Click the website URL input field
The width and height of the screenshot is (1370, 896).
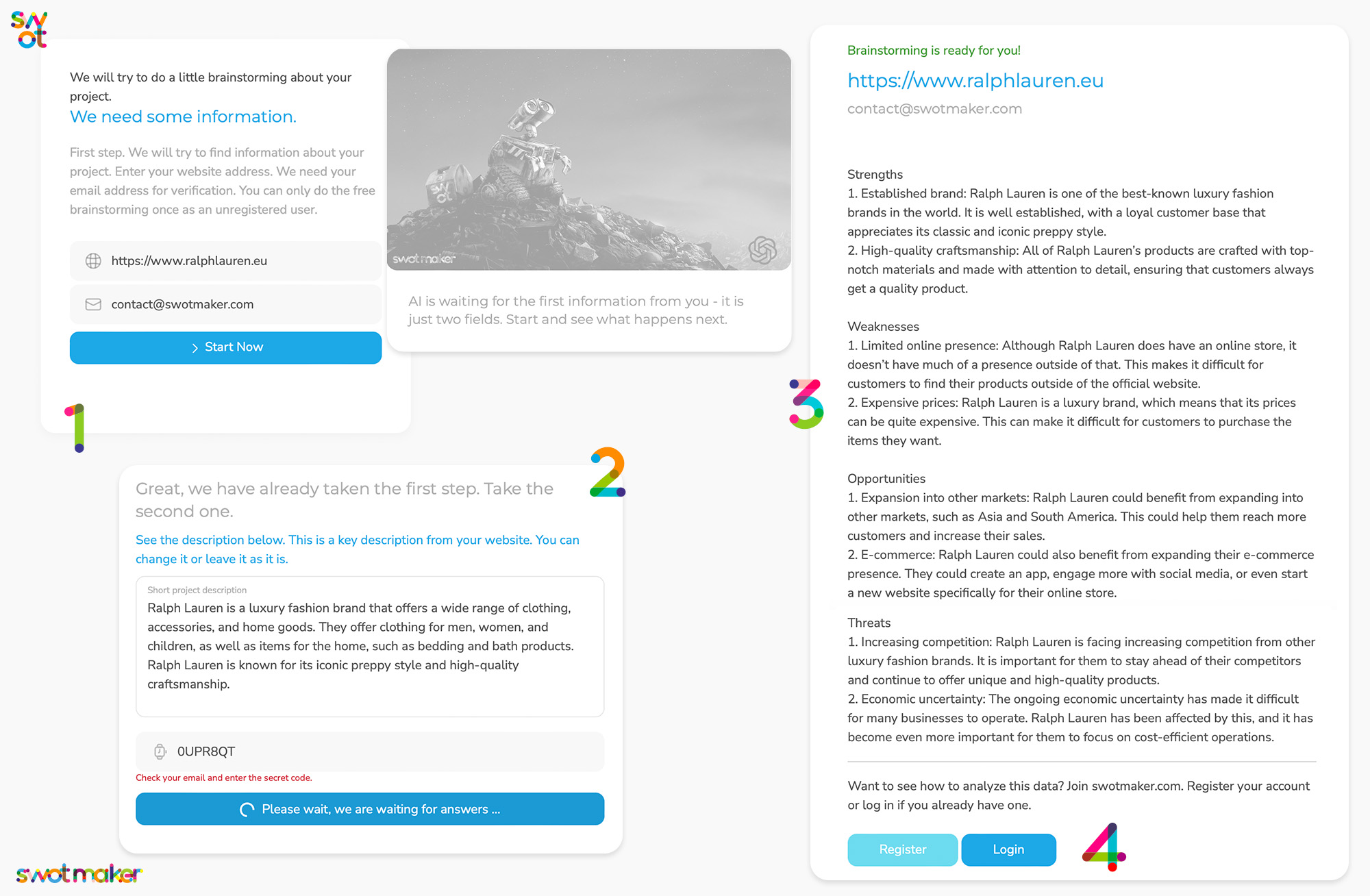pos(225,260)
